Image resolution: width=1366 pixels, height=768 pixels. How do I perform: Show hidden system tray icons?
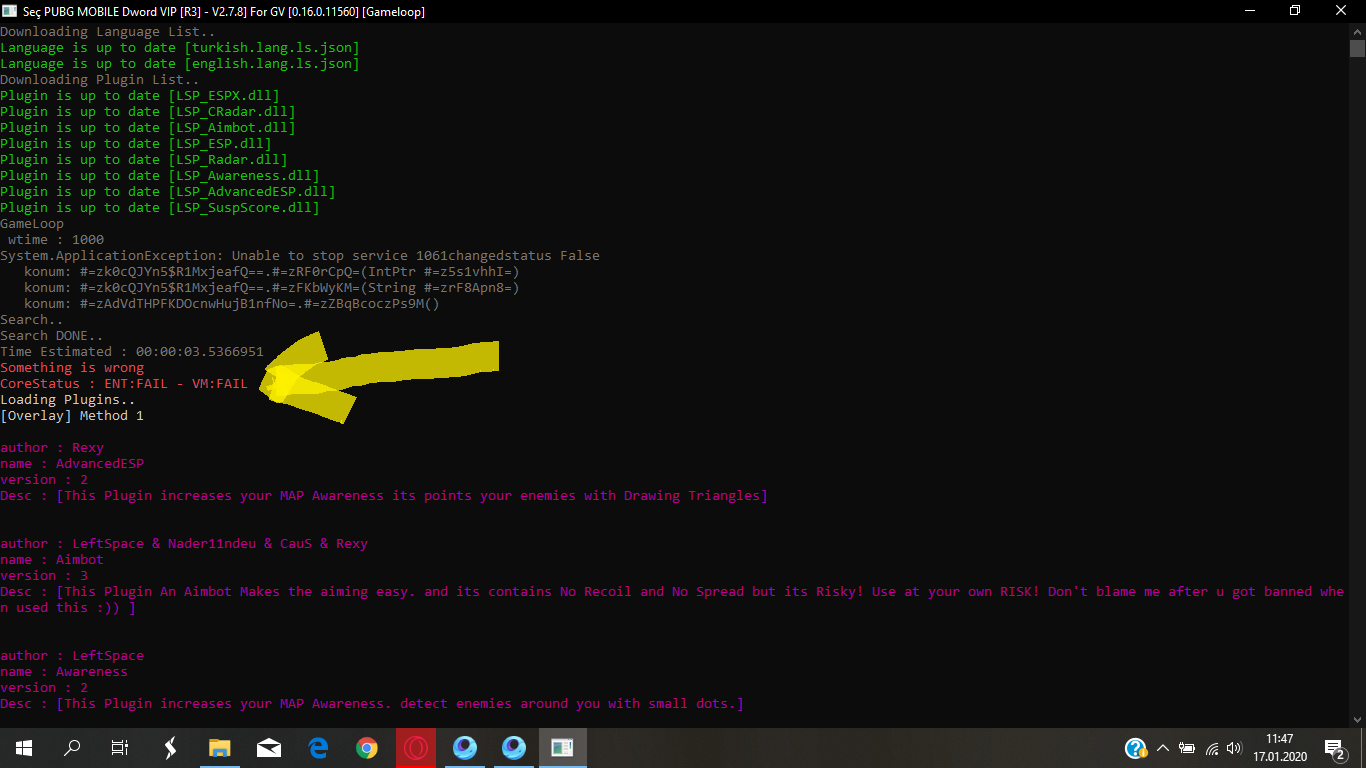click(x=1163, y=748)
